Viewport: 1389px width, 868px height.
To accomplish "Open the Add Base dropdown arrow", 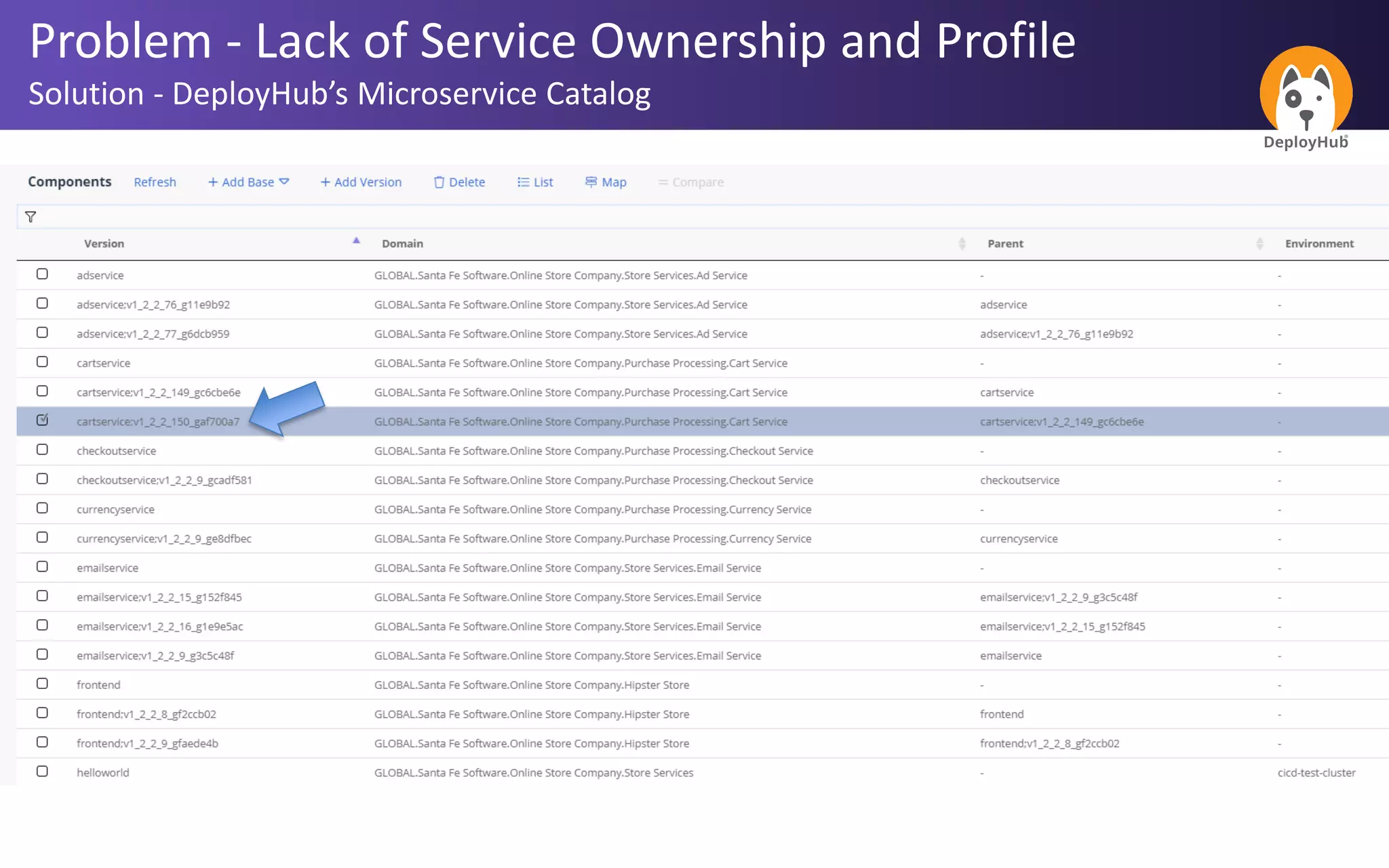I will pyautogui.click(x=284, y=182).
